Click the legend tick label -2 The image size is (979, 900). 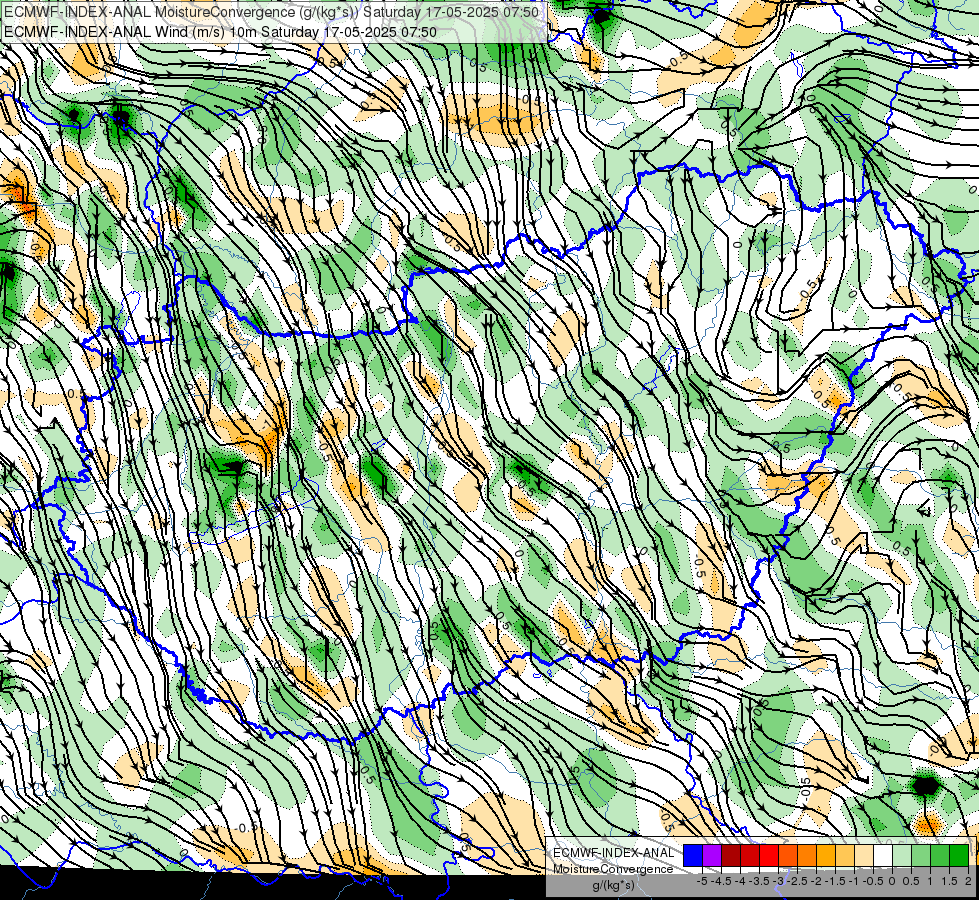pos(817,881)
